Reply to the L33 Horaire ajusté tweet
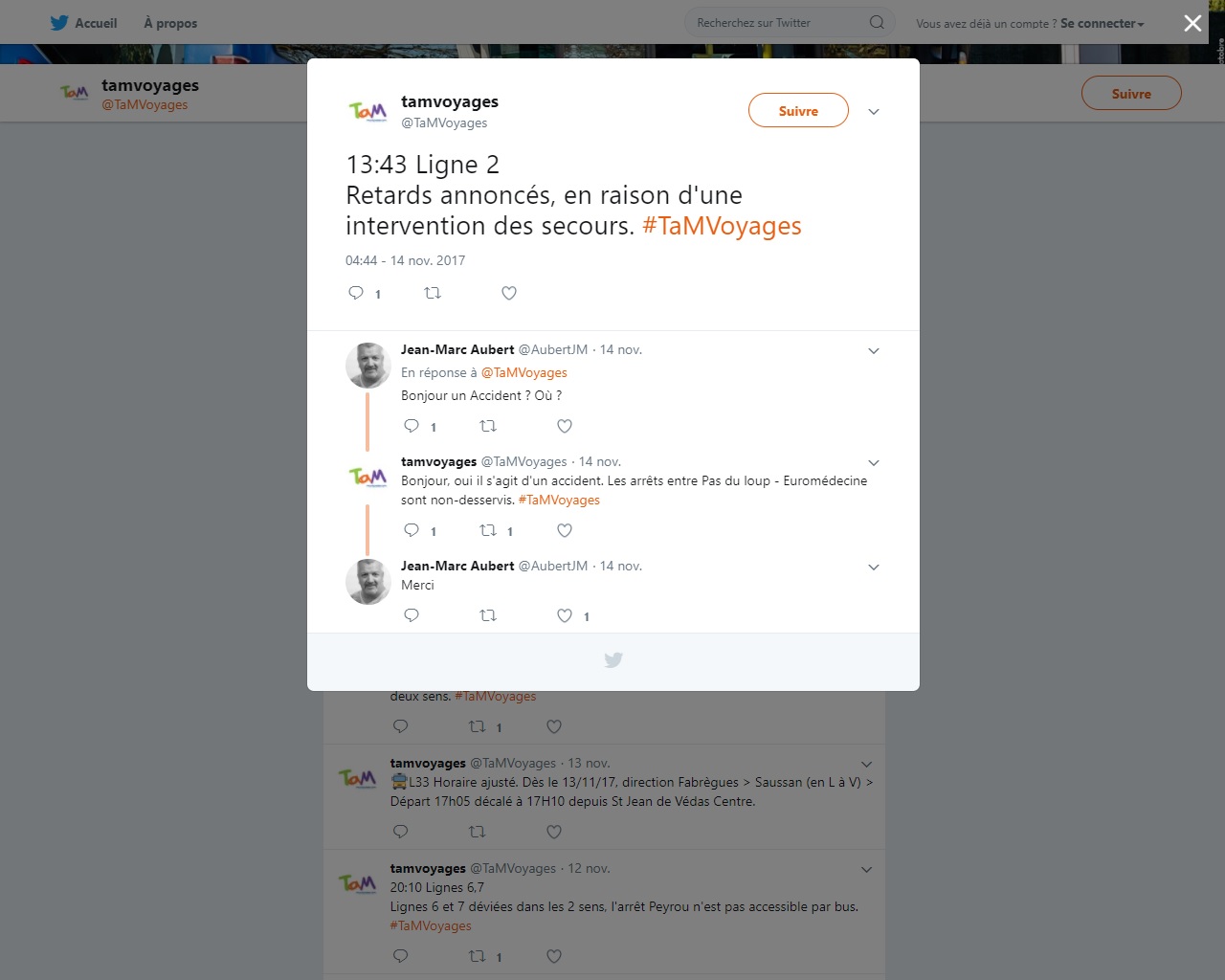Screen dimensions: 1225x980 pos(401,832)
